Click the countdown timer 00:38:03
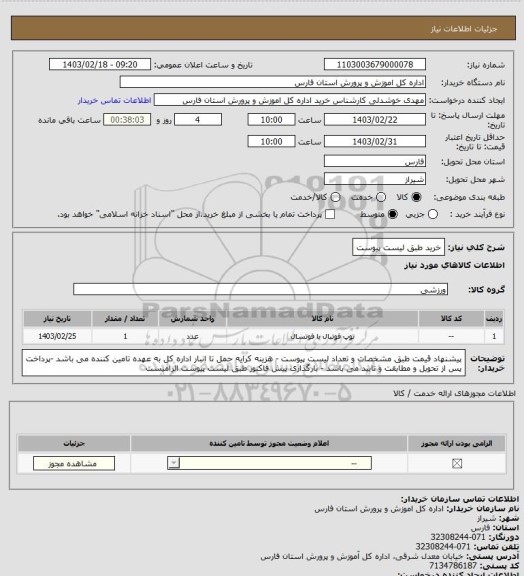The height and width of the screenshot is (576, 524). 127,119
